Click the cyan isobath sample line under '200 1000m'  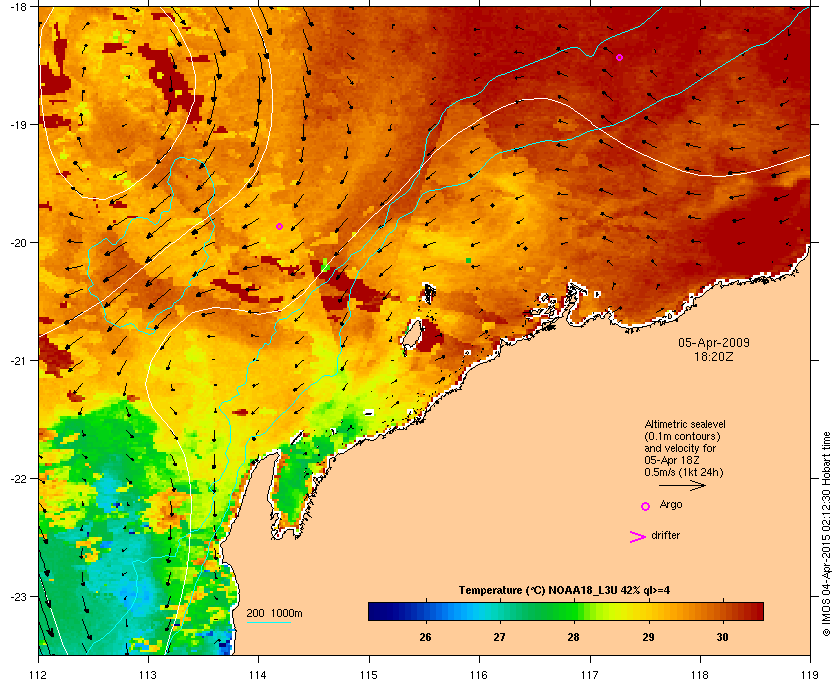coord(268,623)
